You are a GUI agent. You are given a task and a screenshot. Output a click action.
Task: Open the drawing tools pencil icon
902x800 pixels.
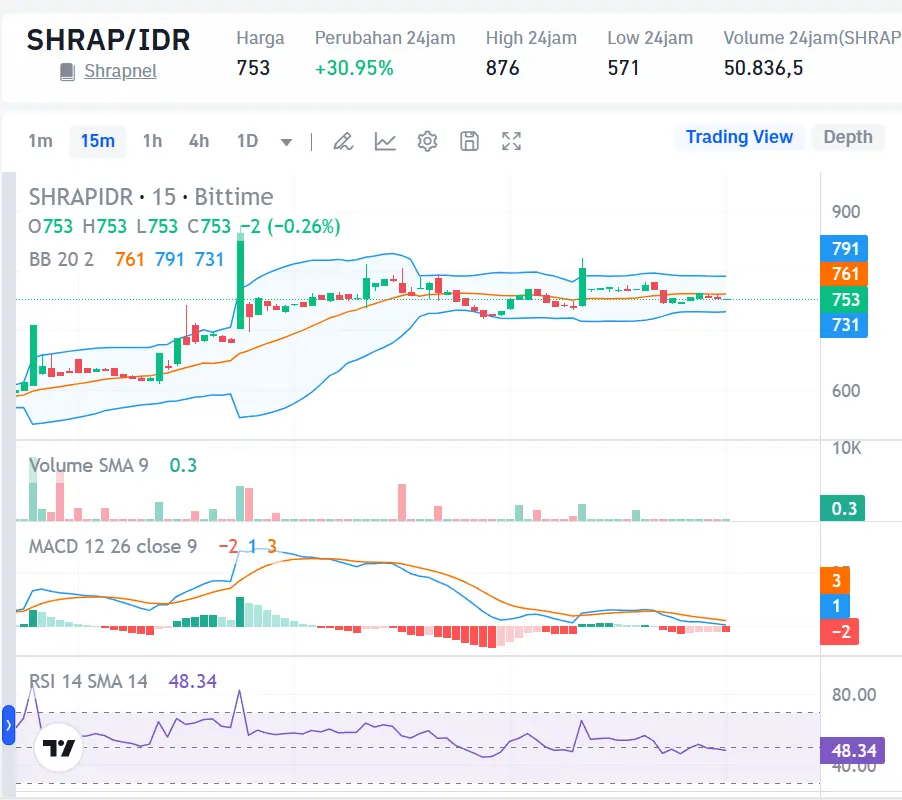343,141
